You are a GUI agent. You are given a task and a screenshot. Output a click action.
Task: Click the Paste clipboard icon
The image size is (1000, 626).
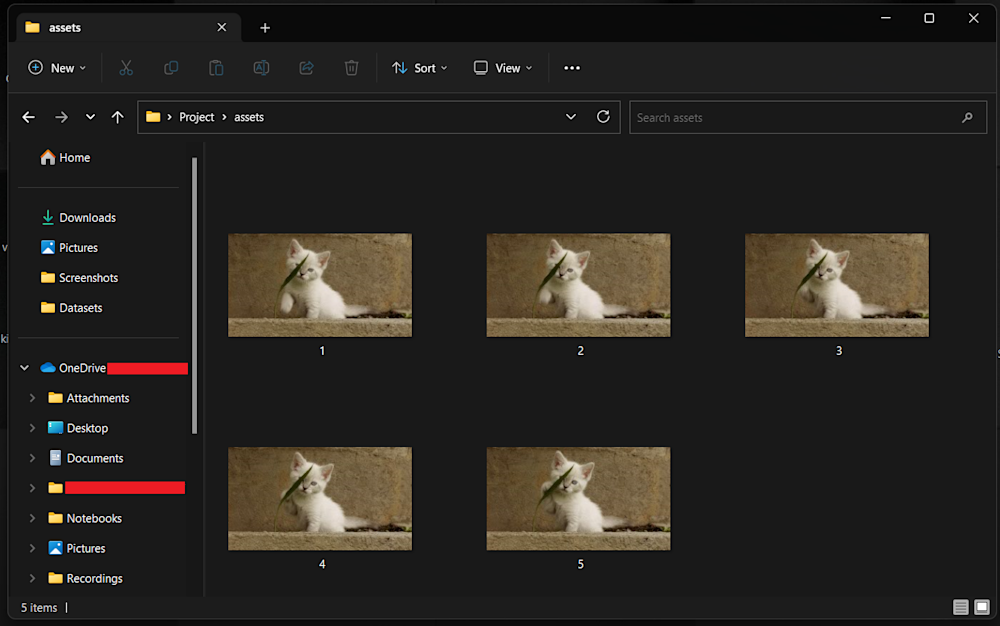pyautogui.click(x=216, y=68)
